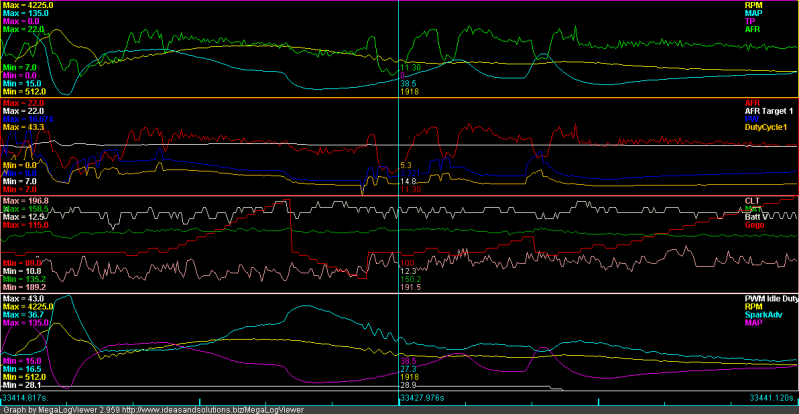This screenshot has height=414, width=799.
Task: Click the Min = 189.2 CLT label
Action: (24, 288)
